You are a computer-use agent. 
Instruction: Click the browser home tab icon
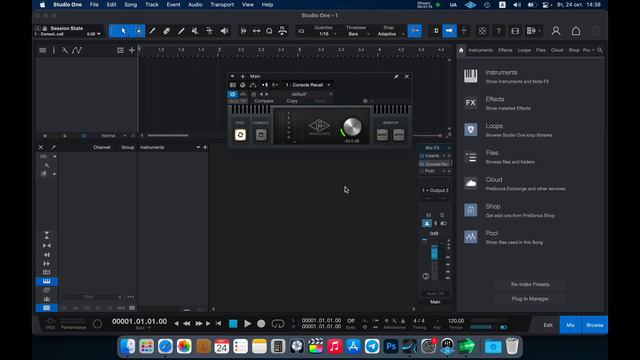click(461, 50)
